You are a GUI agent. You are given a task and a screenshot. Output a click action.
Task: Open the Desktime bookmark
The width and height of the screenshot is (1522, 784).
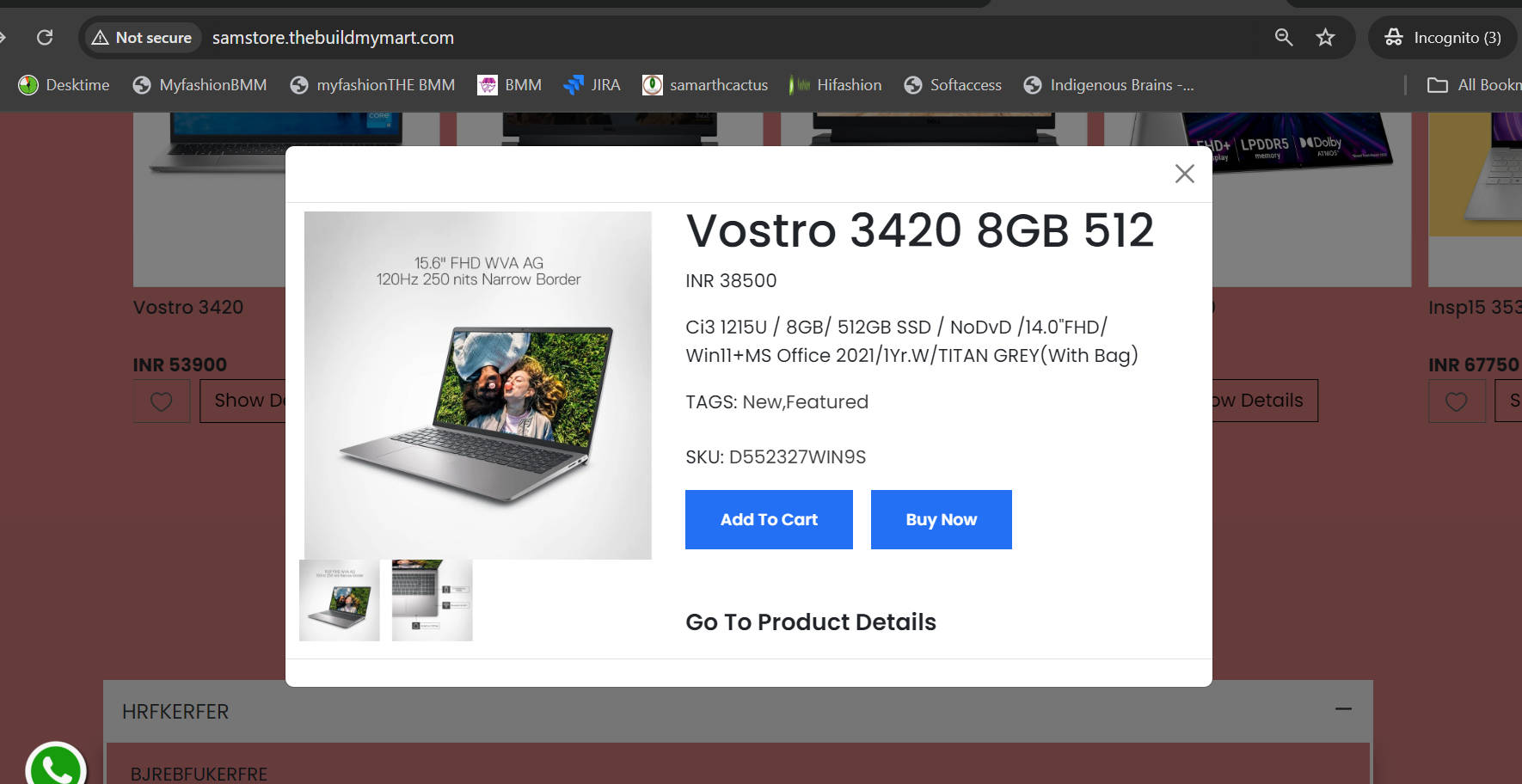click(64, 85)
